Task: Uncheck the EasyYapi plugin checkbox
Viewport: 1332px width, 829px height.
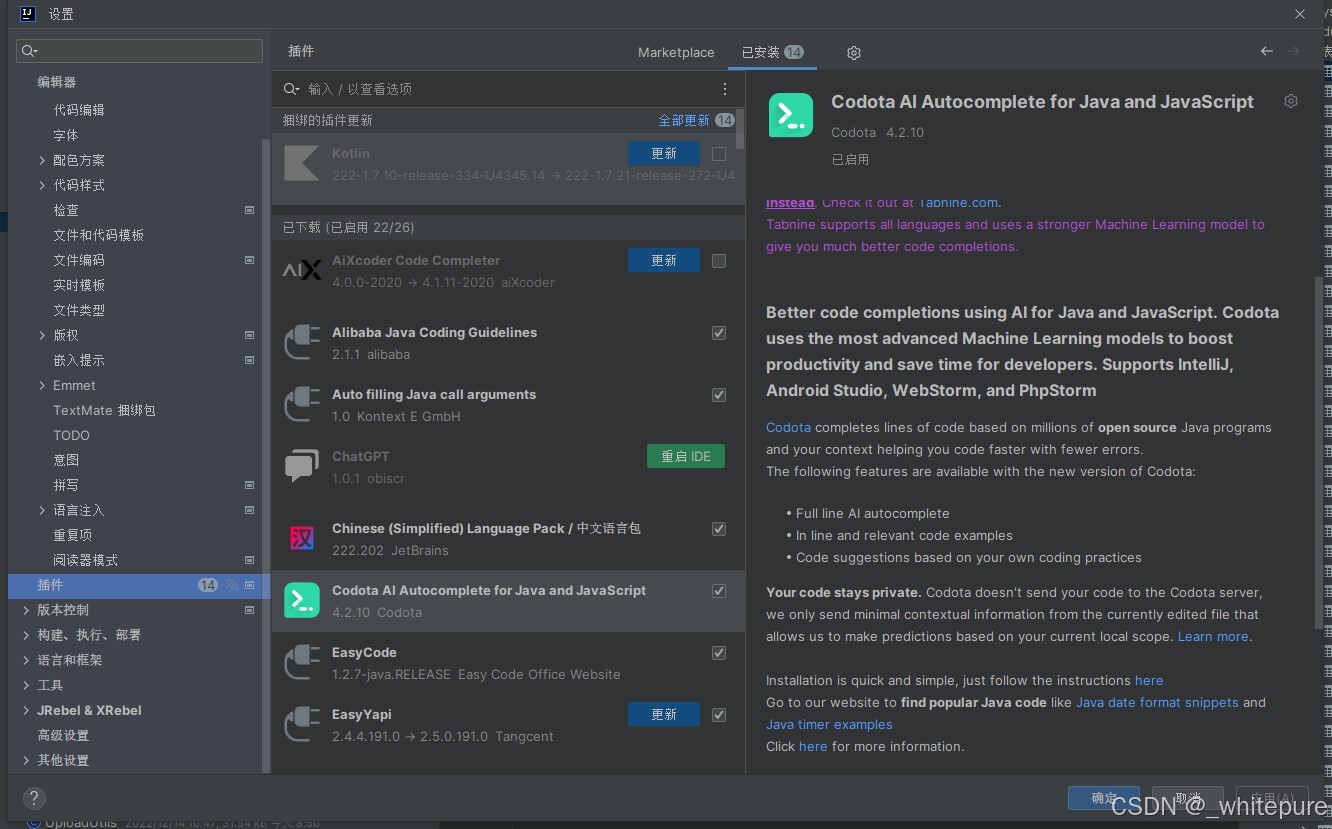Action: pyautogui.click(x=719, y=715)
